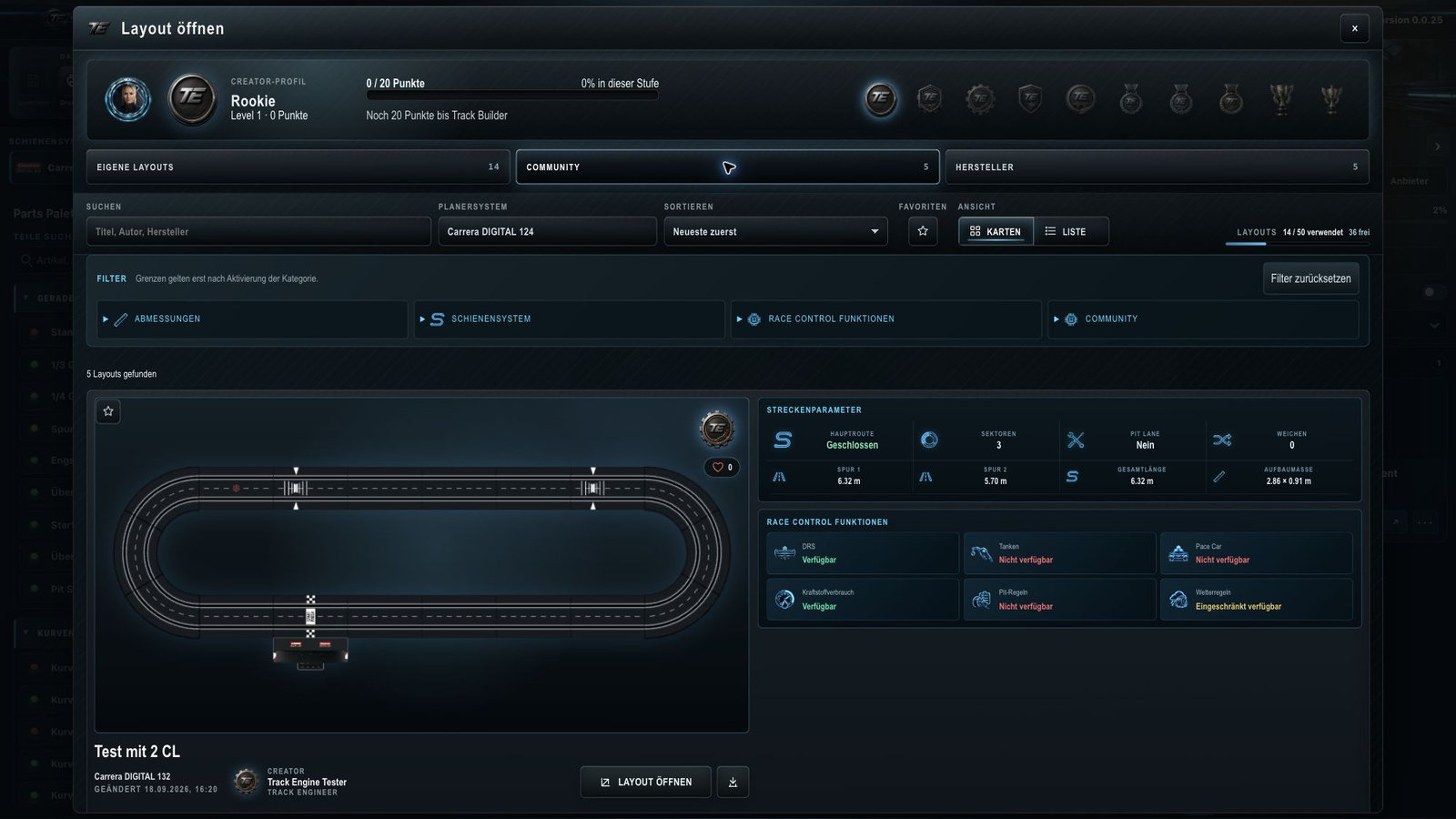
Task: Click the layouts usage bar 14/50 verwendet
Action: tap(1298, 243)
